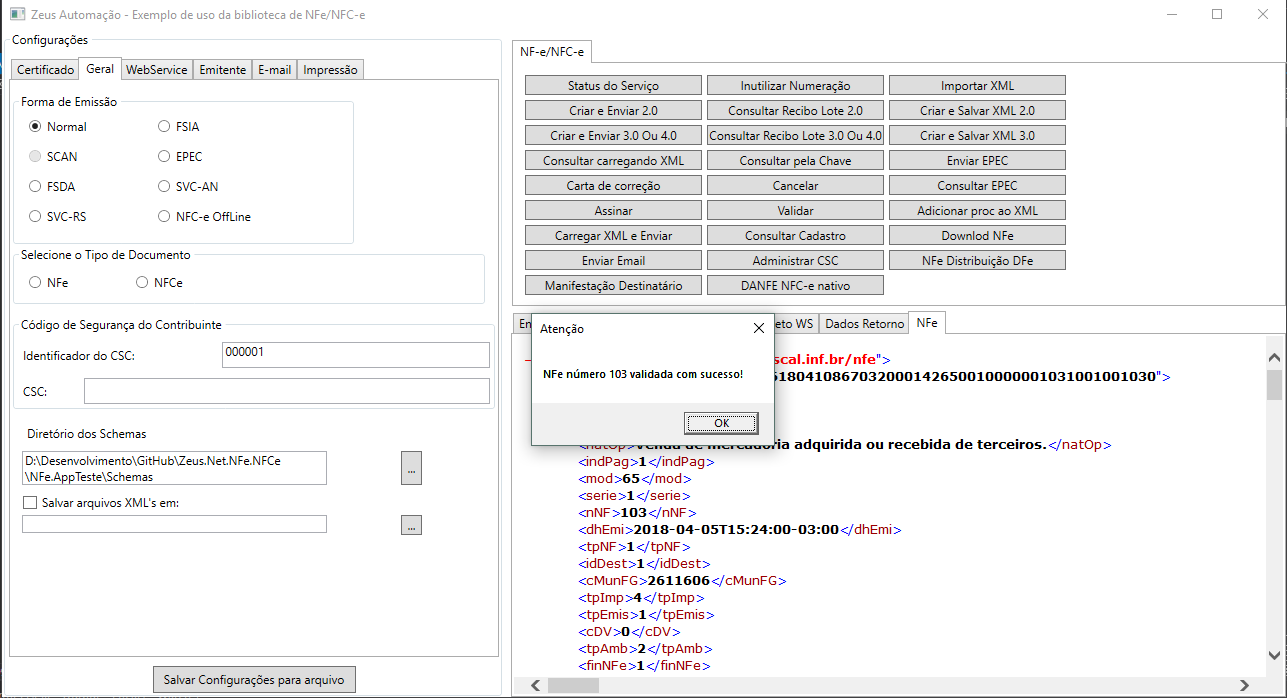Click Consultar EPEC button
Image resolution: width=1287 pixels, height=698 pixels.
pos(977,186)
